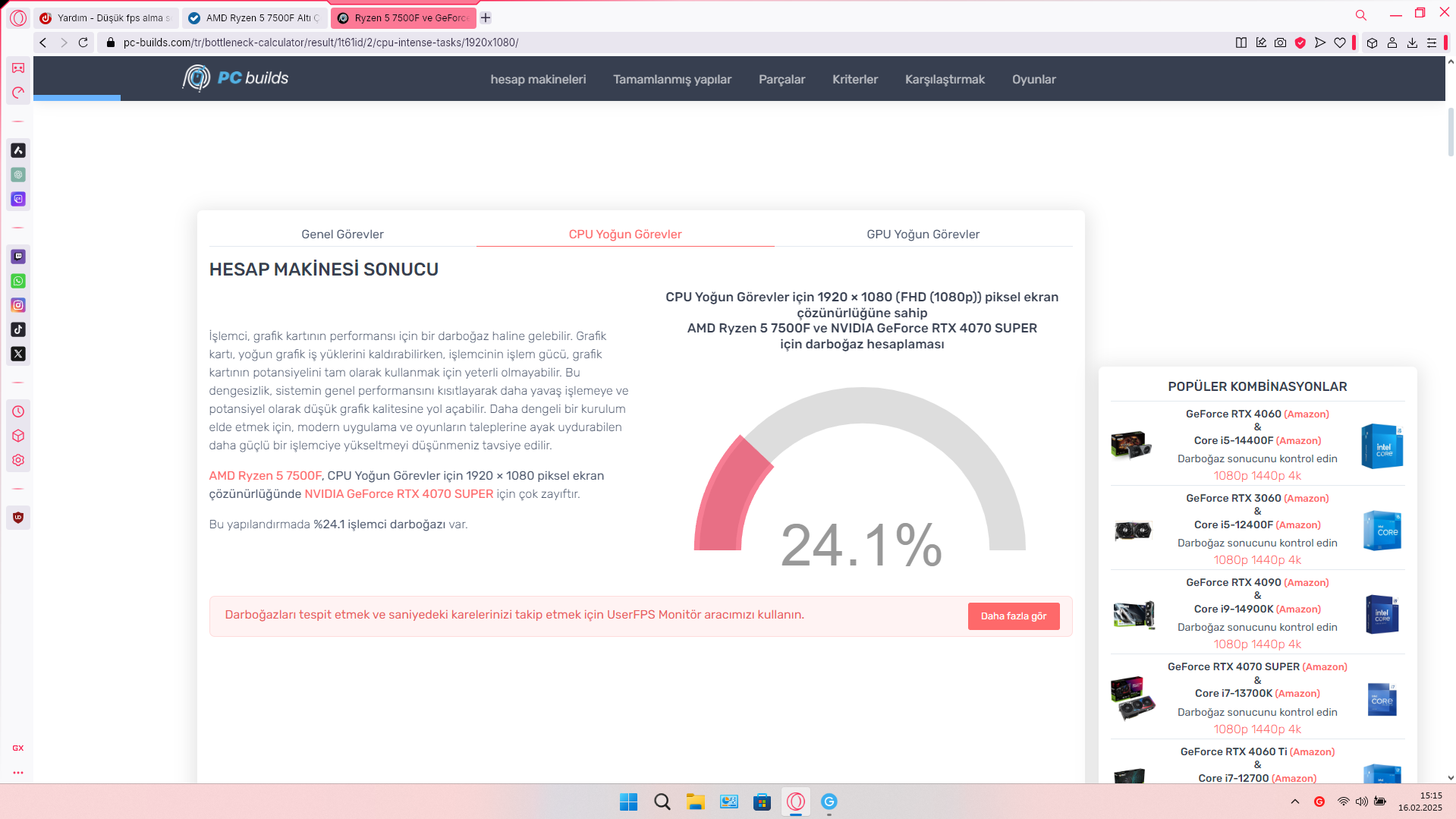Viewport: 1456px width, 819px height.
Task: Search open tabs with the magnifier icon
Action: (1361, 15)
